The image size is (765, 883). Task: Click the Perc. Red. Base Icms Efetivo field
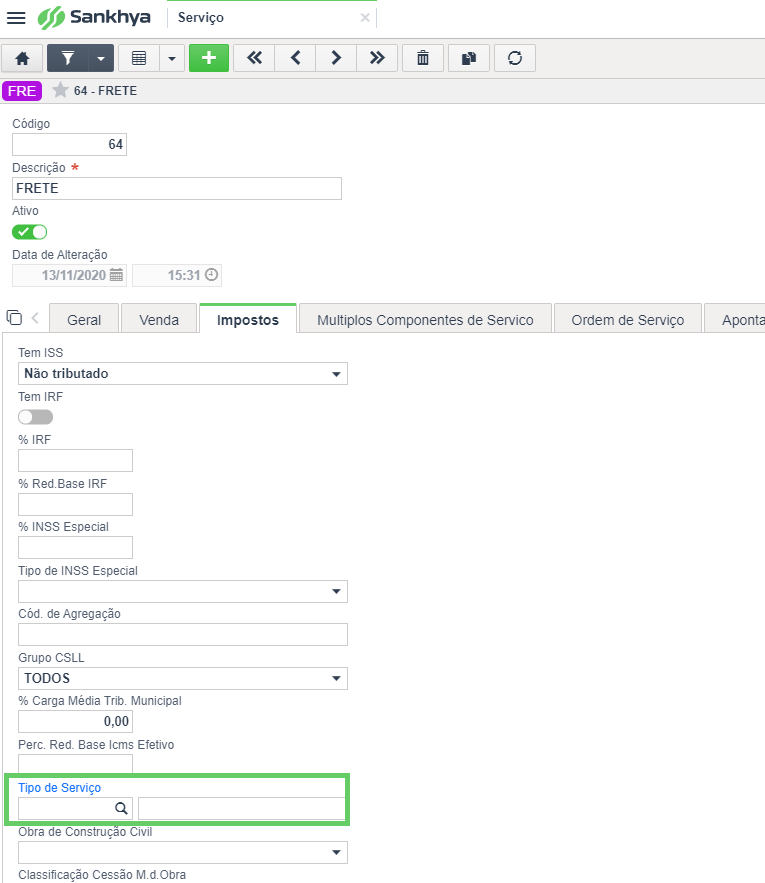click(x=75, y=764)
